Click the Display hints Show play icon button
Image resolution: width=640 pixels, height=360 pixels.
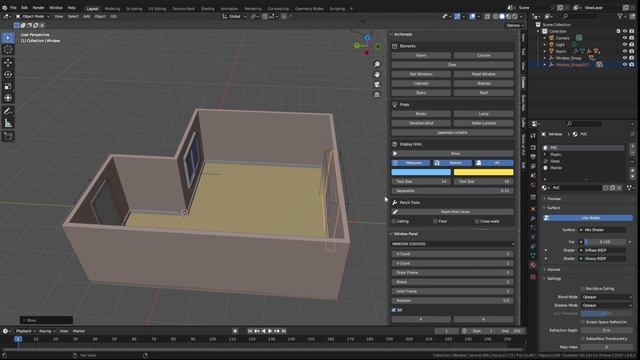tap(453, 153)
